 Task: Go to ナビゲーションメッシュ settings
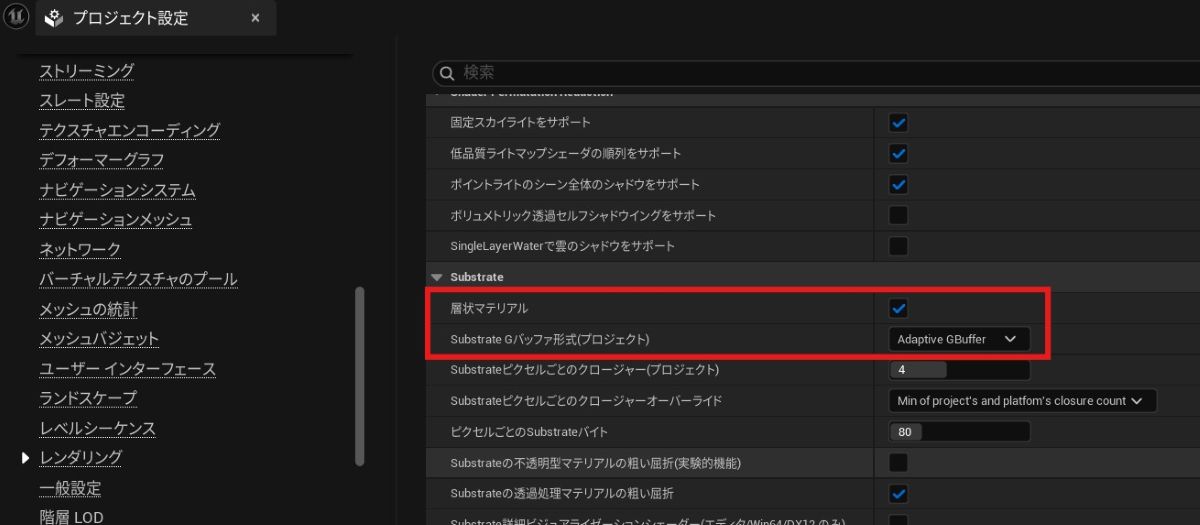click(116, 220)
